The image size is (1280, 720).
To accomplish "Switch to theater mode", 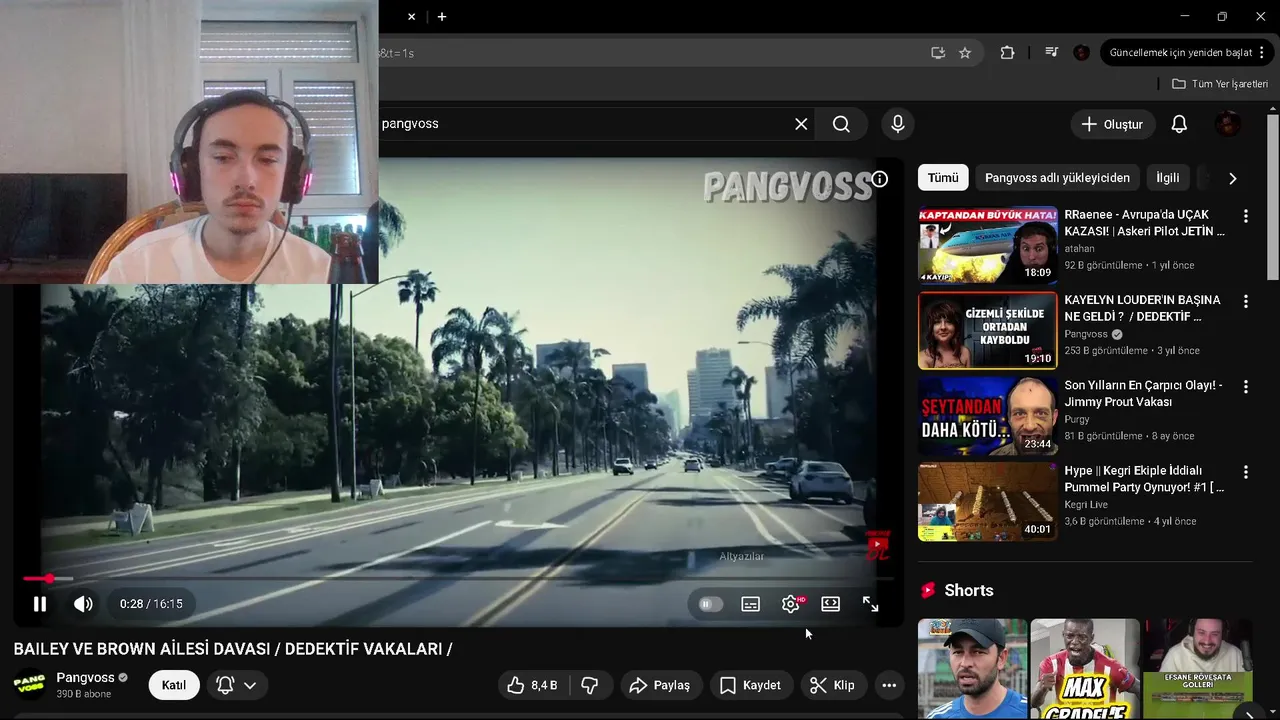I will tap(831, 604).
